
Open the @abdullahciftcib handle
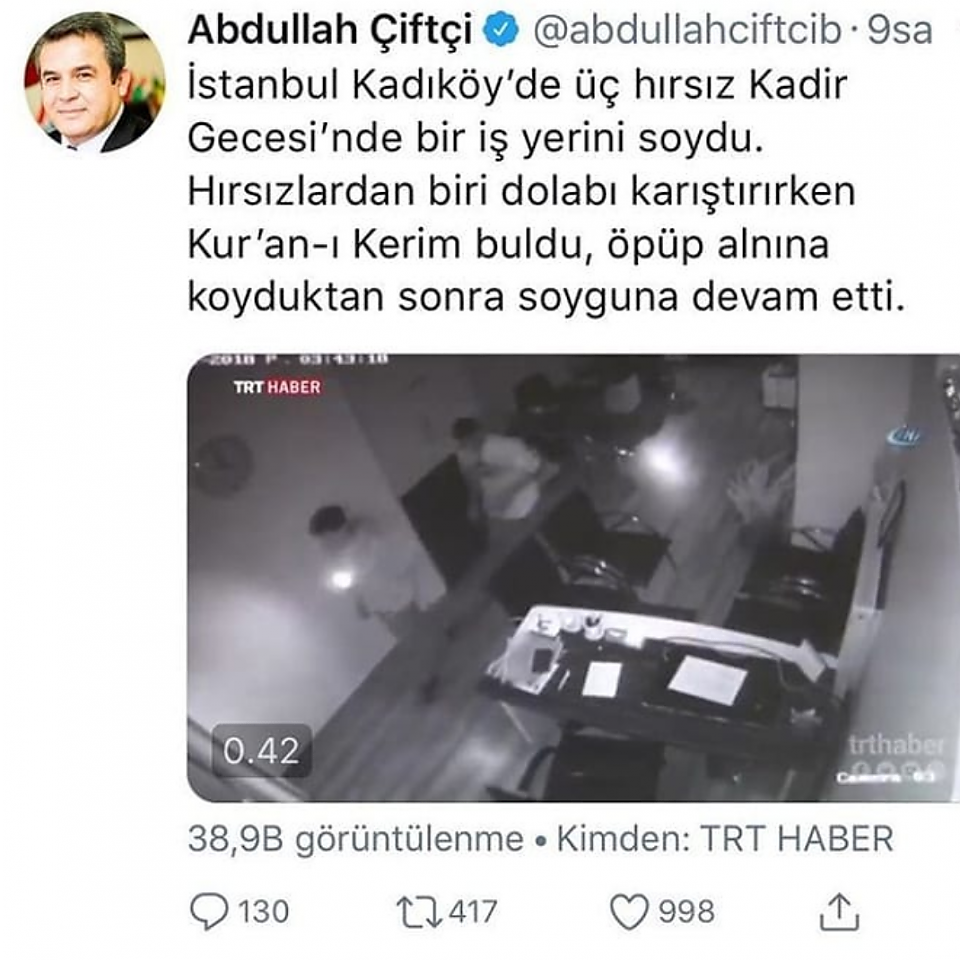(687, 30)
